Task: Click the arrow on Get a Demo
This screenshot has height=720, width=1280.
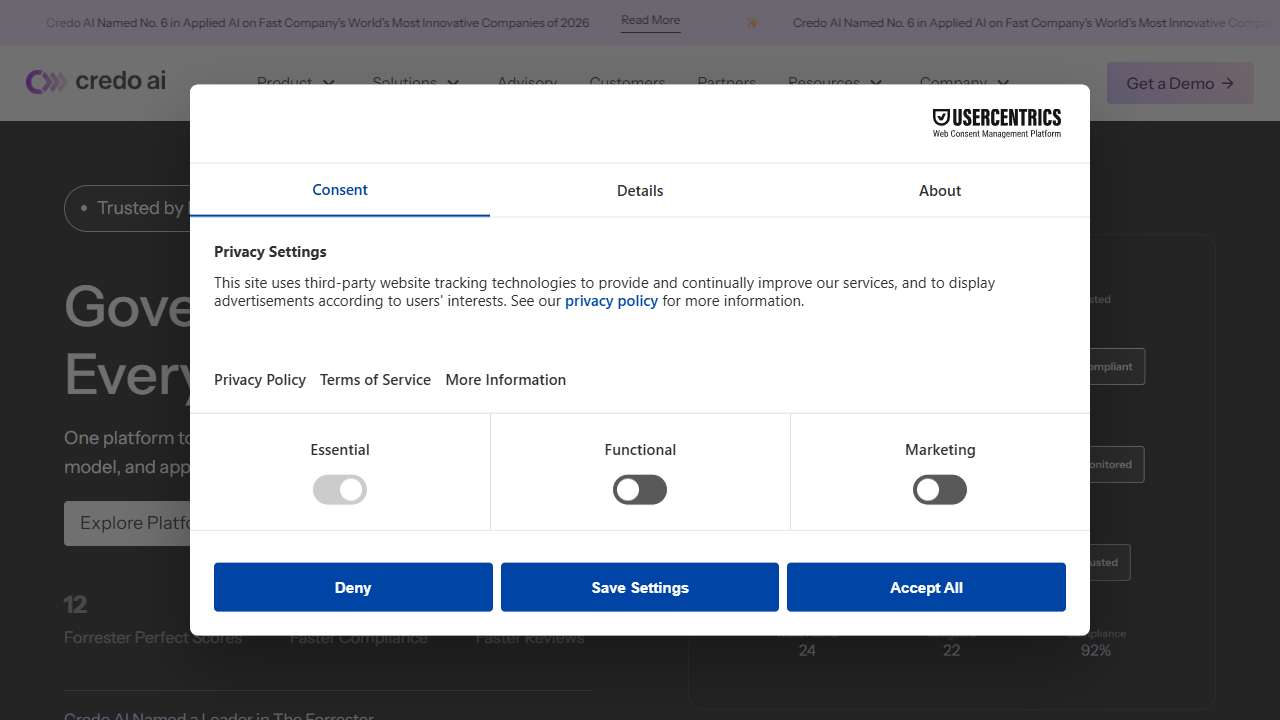Action: point(1228,84)
